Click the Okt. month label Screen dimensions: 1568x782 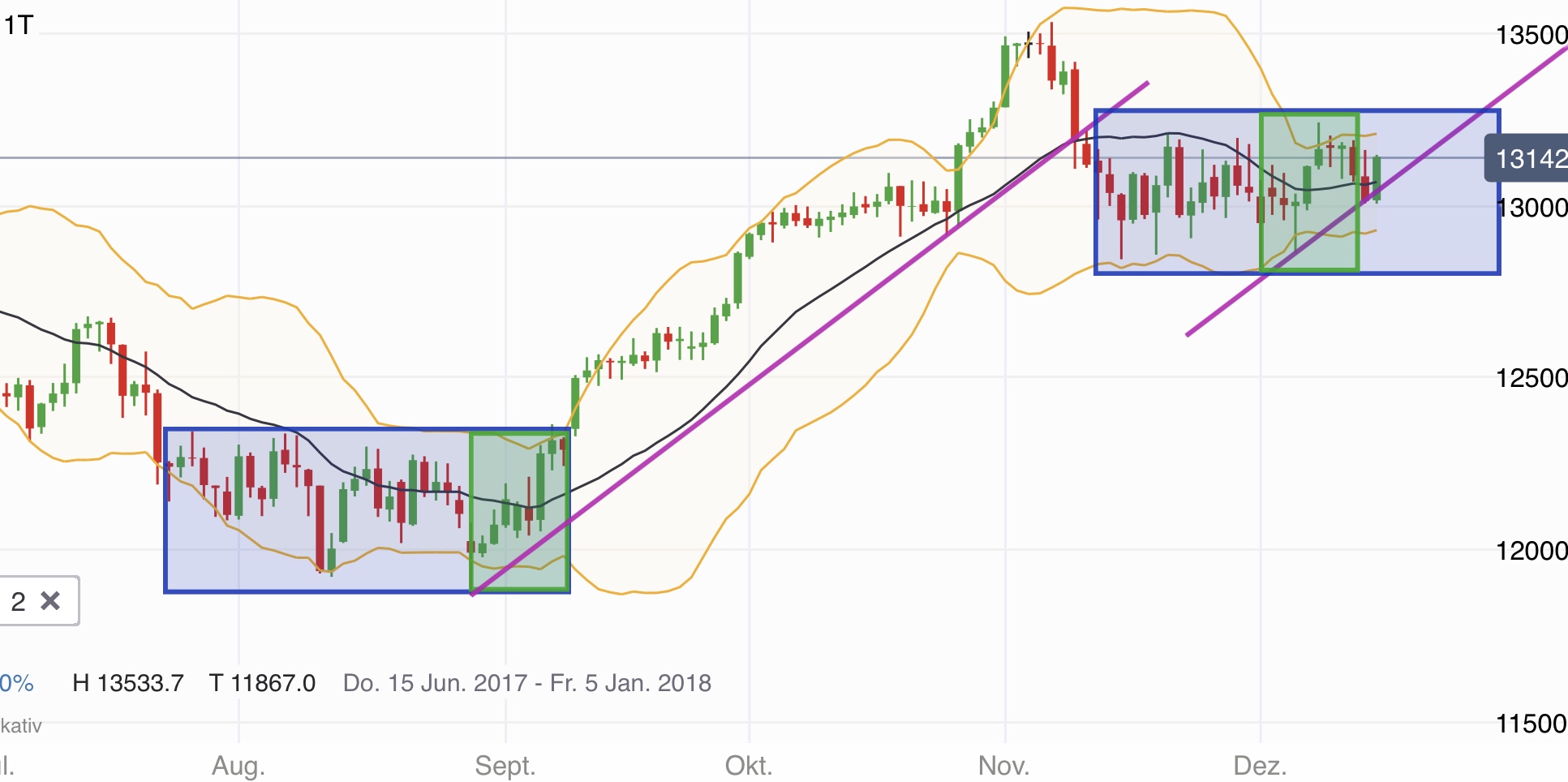click(x=748, y=765)
